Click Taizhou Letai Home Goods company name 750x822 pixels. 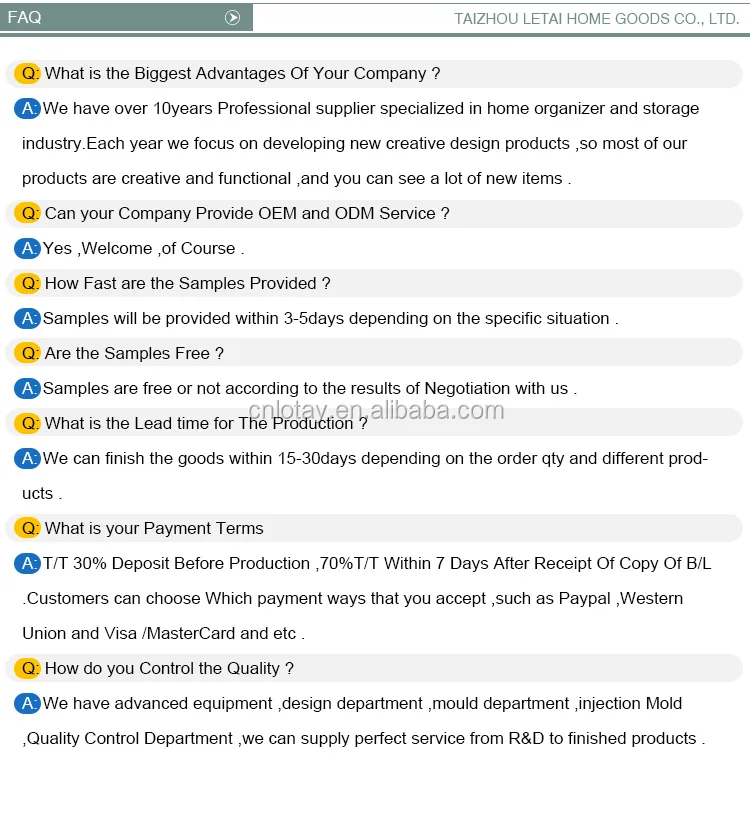tap(596, 19)
